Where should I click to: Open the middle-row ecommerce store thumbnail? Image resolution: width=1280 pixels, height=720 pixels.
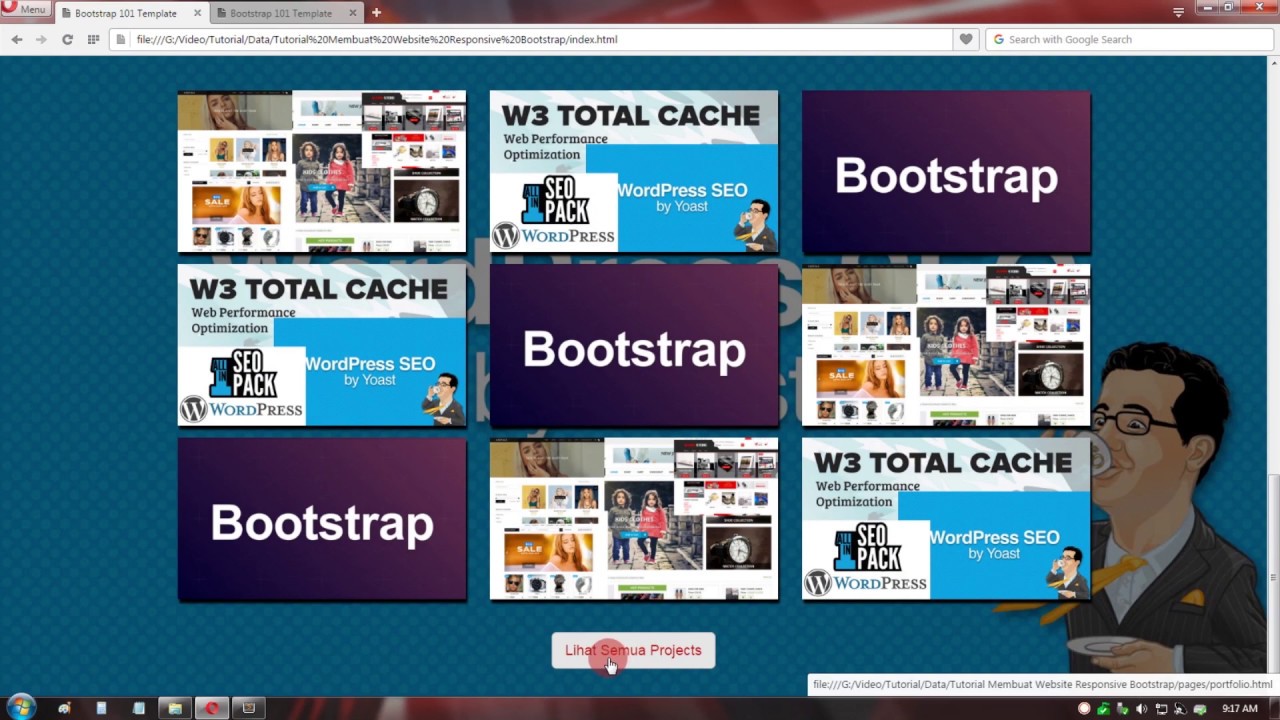click(x=946, y=345)
